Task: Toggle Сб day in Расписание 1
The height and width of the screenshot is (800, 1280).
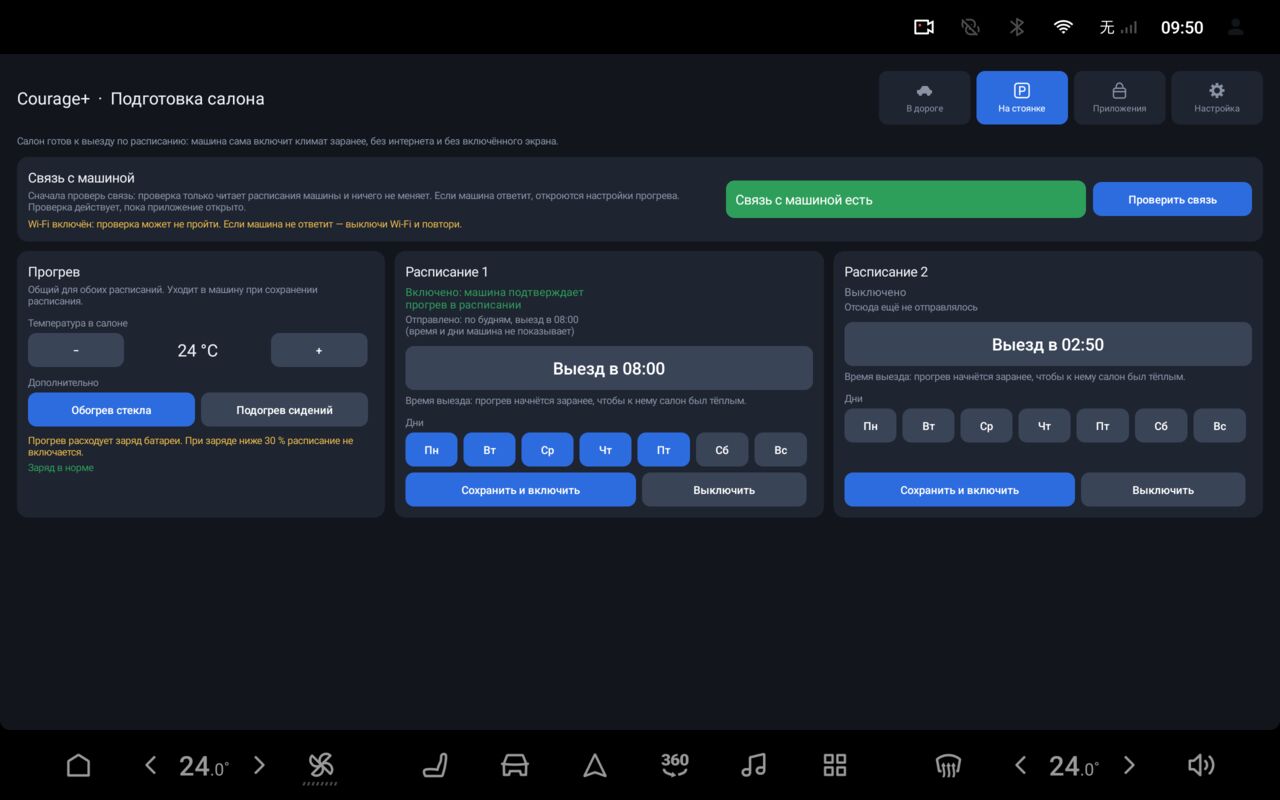Action: click(x=722, y=450)
